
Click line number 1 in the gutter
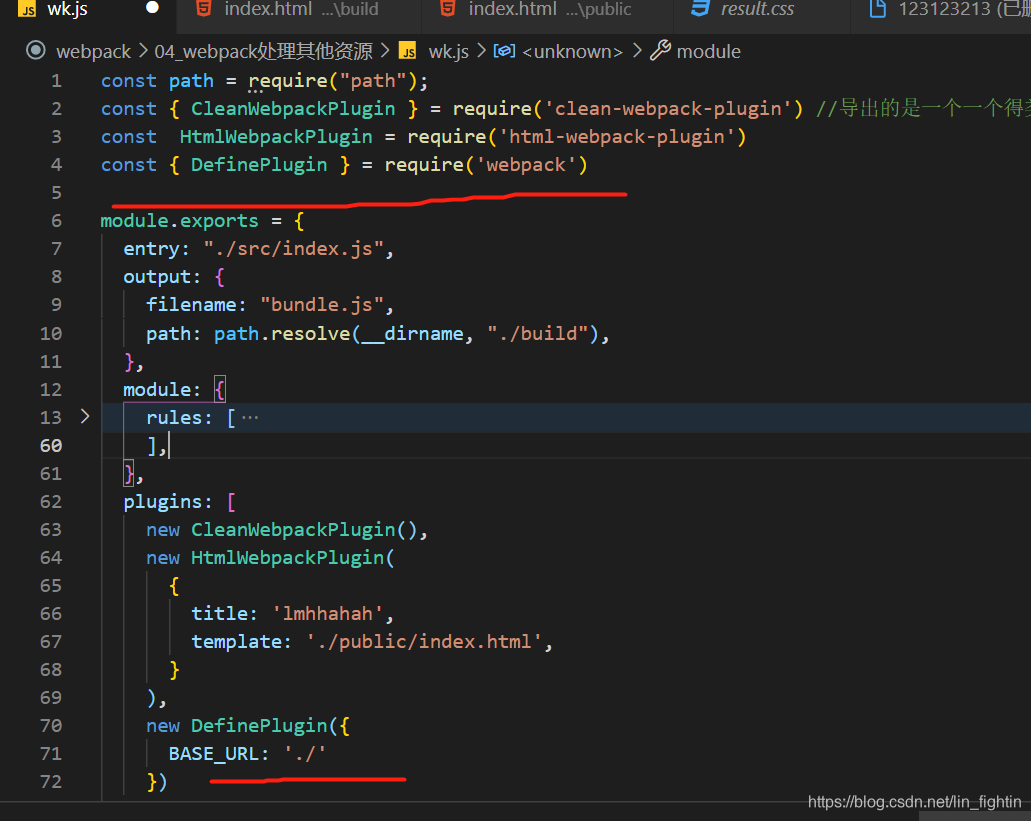click(57, 81)
